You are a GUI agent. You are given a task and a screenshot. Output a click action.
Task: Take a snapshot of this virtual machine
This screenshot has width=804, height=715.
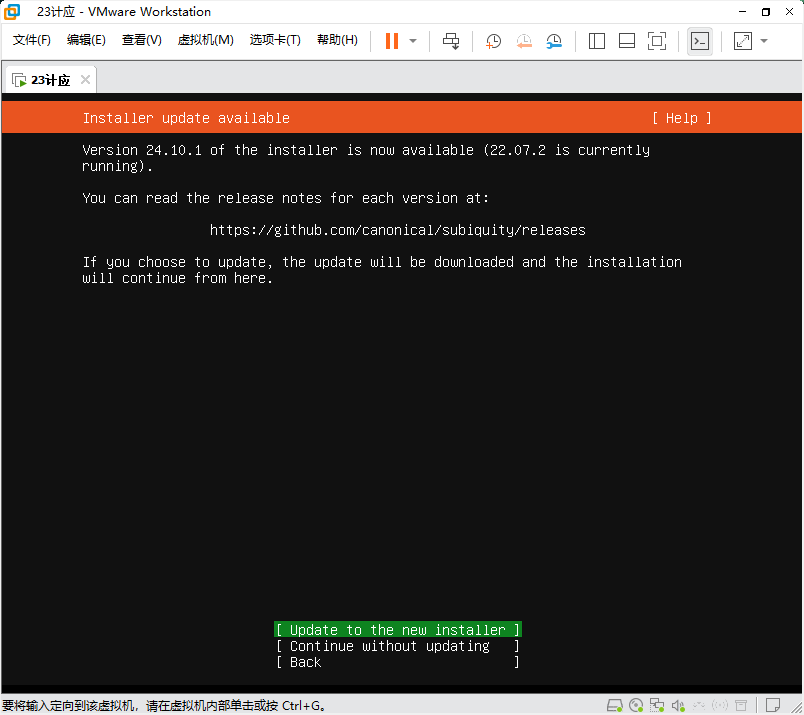(493, 41)
